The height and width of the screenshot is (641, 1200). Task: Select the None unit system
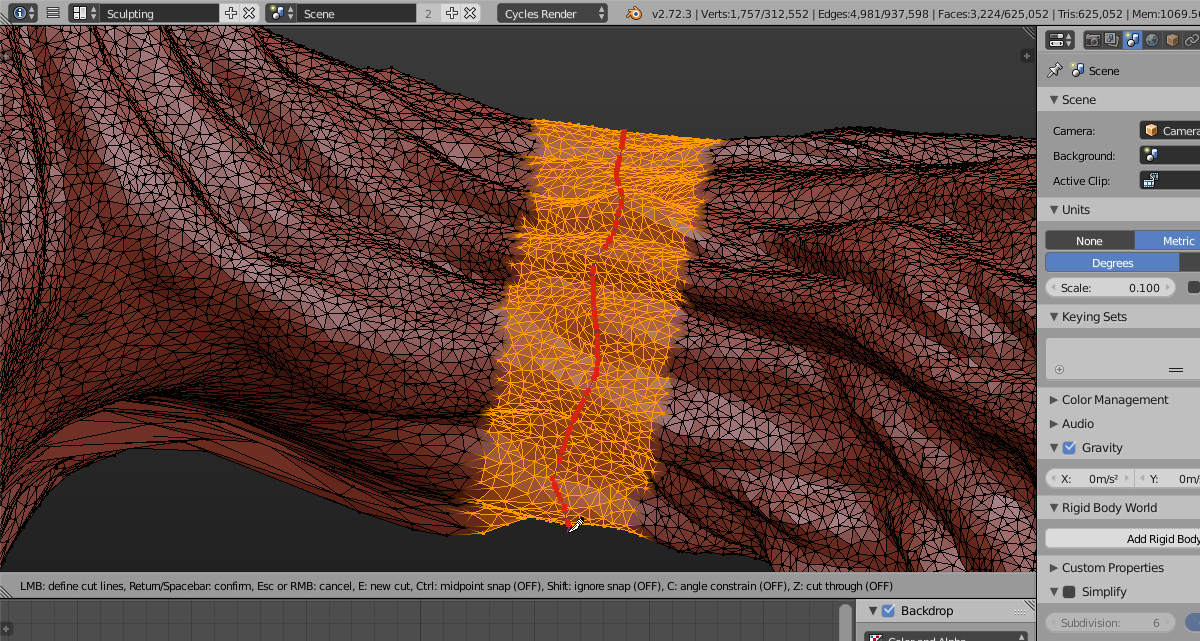(x=1089, y=241)
